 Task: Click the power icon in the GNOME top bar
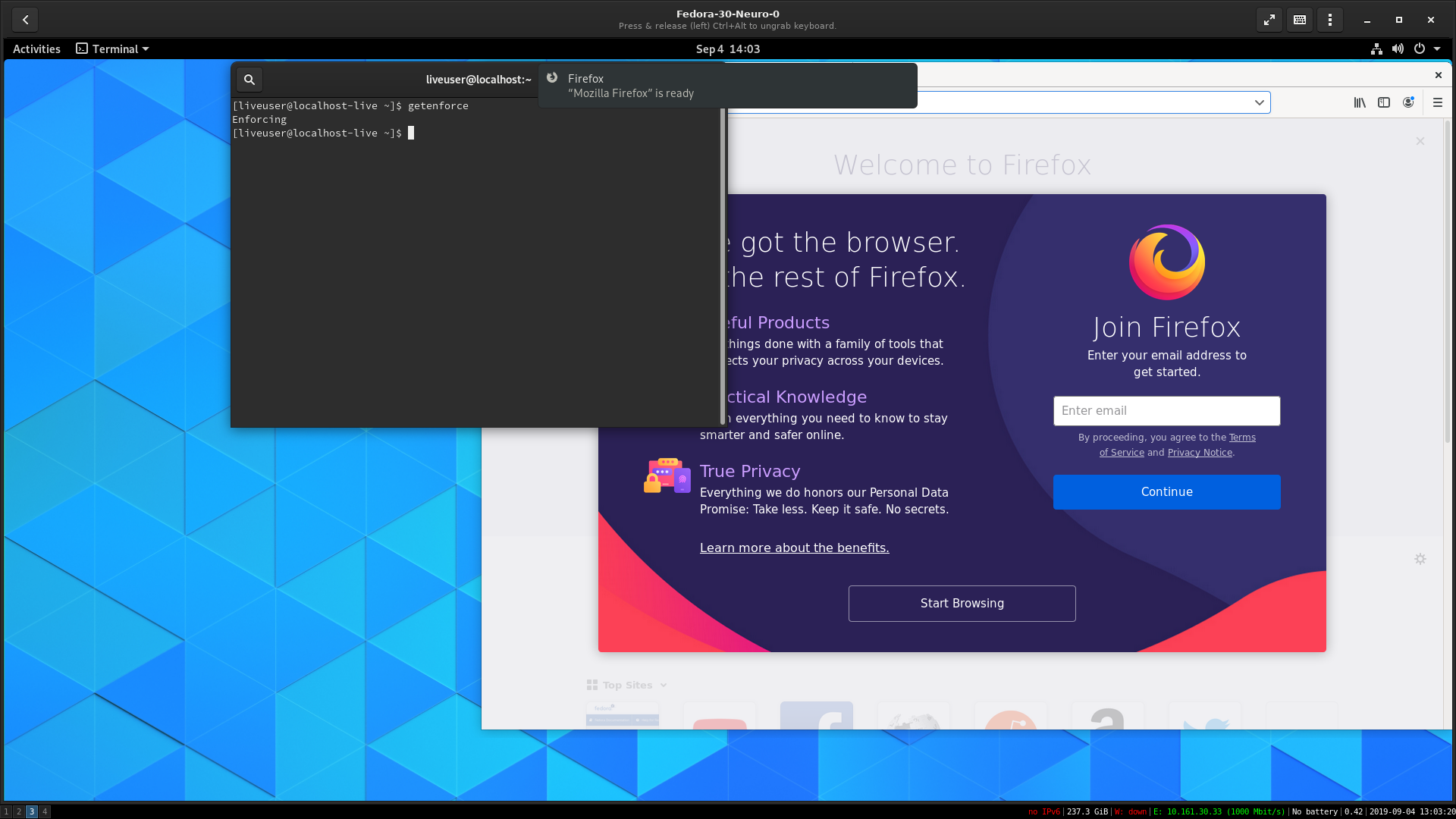point(1419,49)
